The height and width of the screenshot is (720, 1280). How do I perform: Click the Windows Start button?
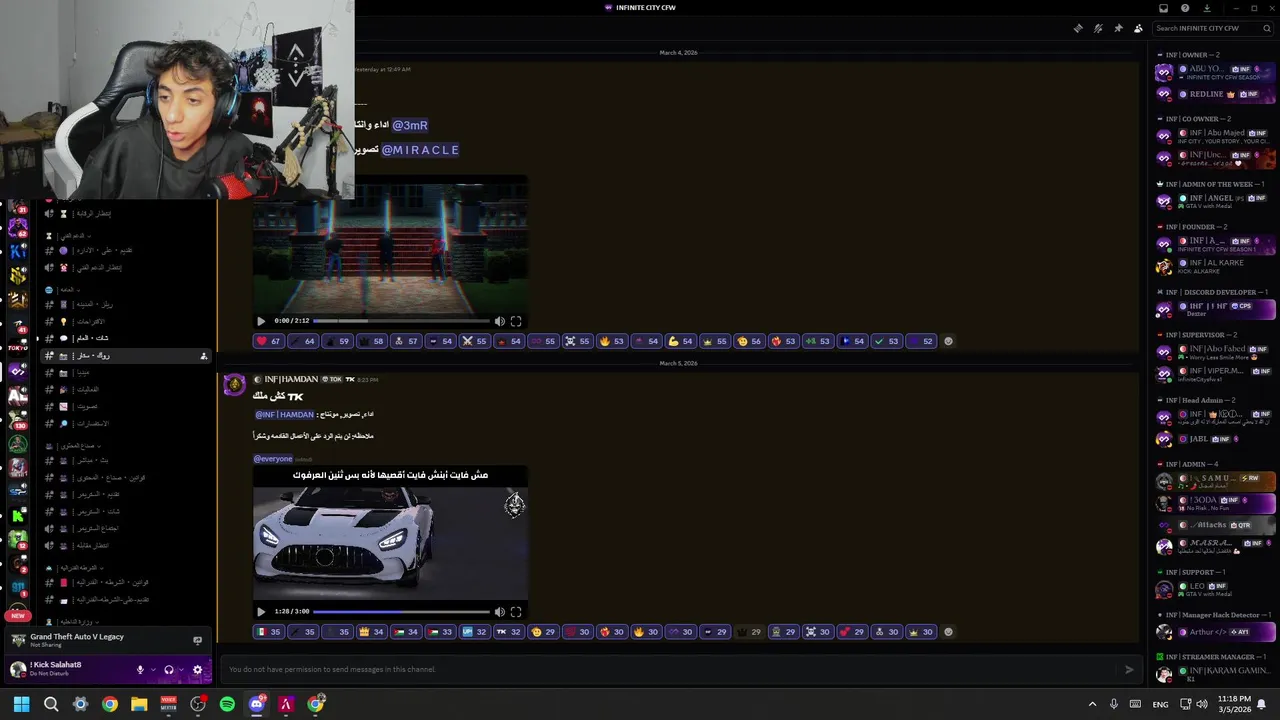21,704
